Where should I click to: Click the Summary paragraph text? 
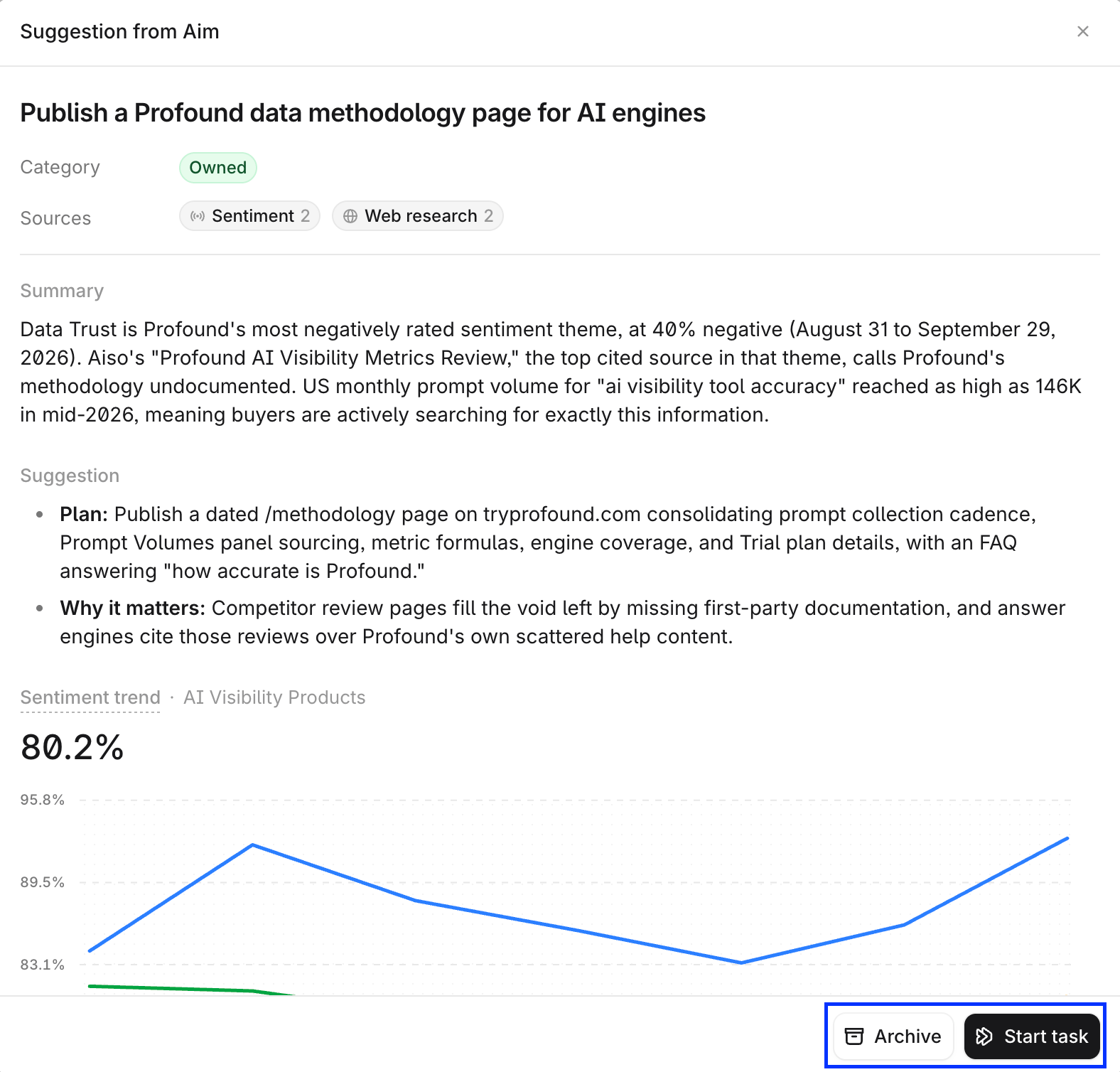click(x=551, y=372)
